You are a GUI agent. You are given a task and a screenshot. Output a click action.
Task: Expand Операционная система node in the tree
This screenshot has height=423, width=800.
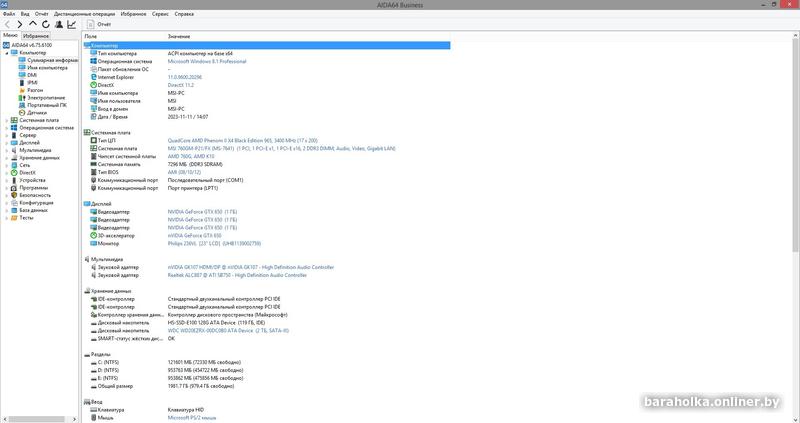click(7, 128)
